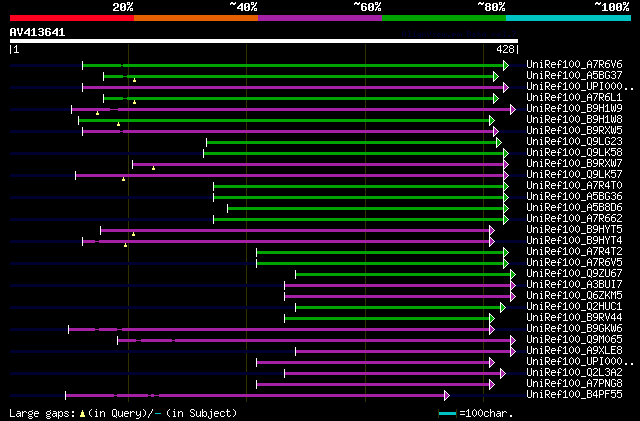Click the green ~80% identity legend segment
This screenshot has height=421, width=640.
(444, 18)
